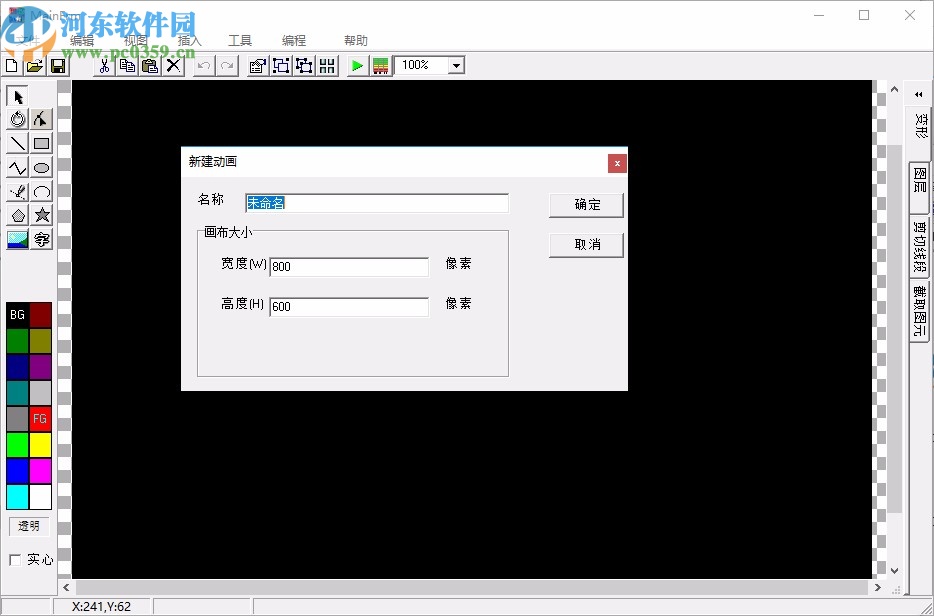Click vertical scrollbar up arrow
The image size is (934, 616).
894,89
